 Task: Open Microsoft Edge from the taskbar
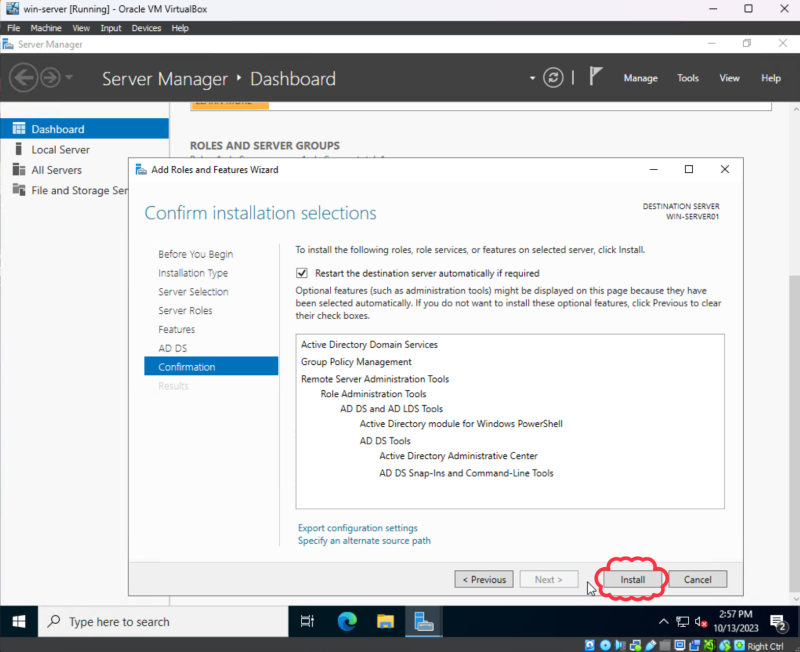click(346, 621)
